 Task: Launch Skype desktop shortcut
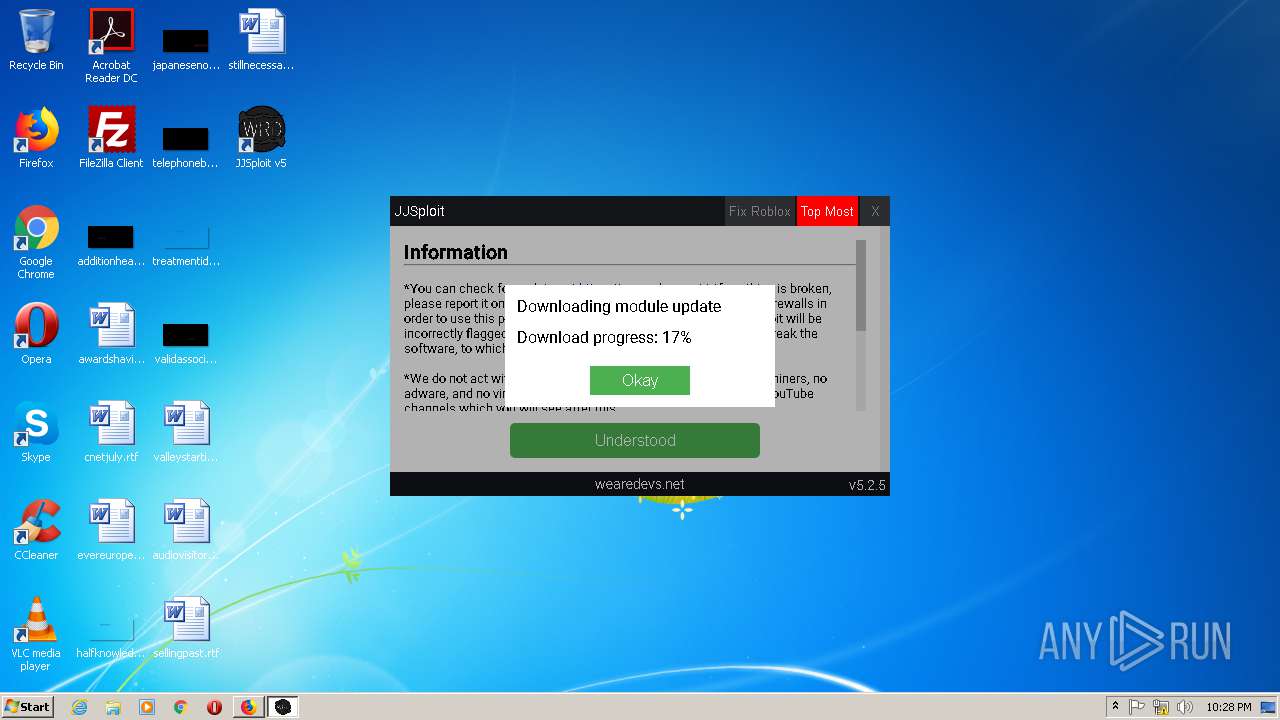(x=36, y=432)
